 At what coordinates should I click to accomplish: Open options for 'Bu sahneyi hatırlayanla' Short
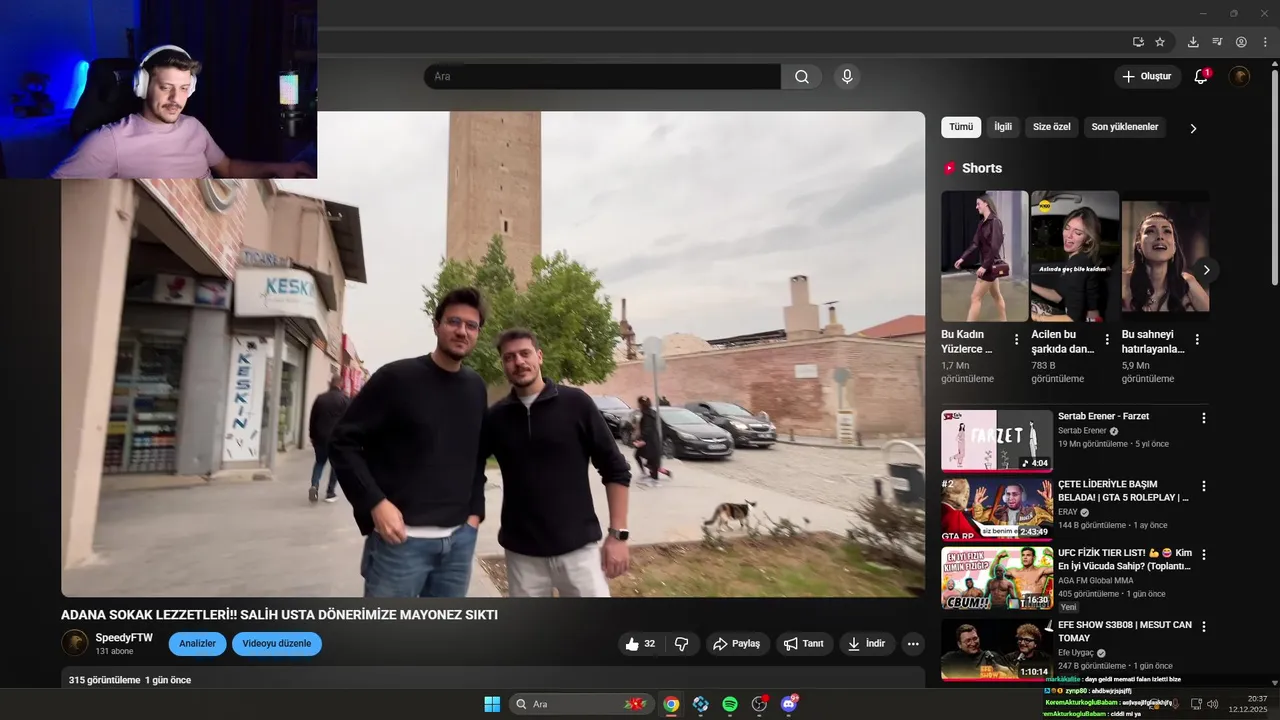1197,340
